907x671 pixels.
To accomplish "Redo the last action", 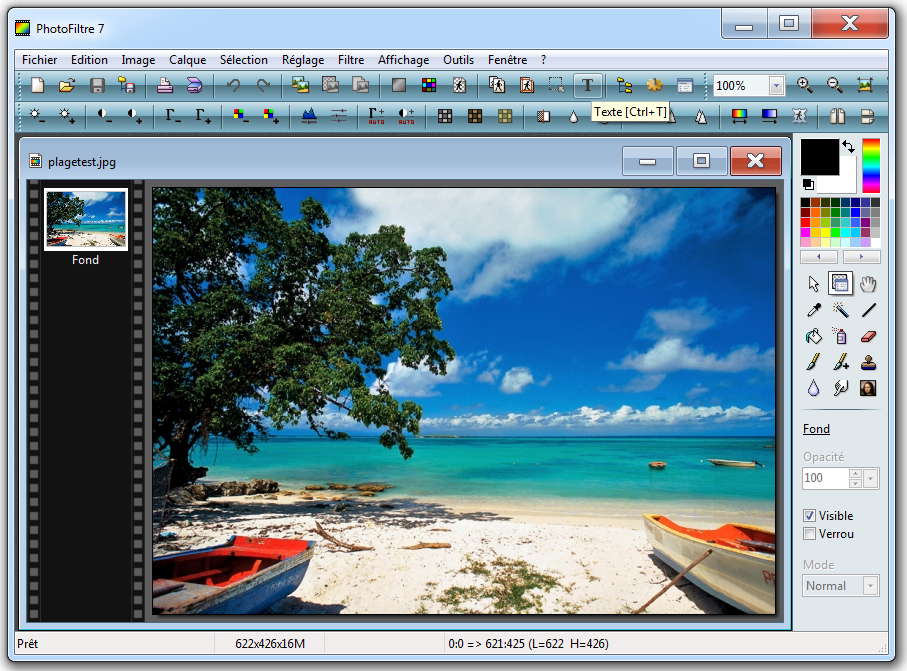I will [x=263, y=86].
